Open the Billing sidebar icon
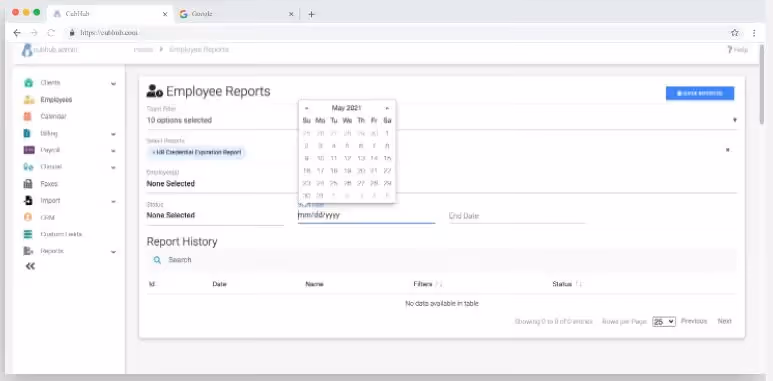The width and height of the screenshot is (773, 381). pos(28,134)
